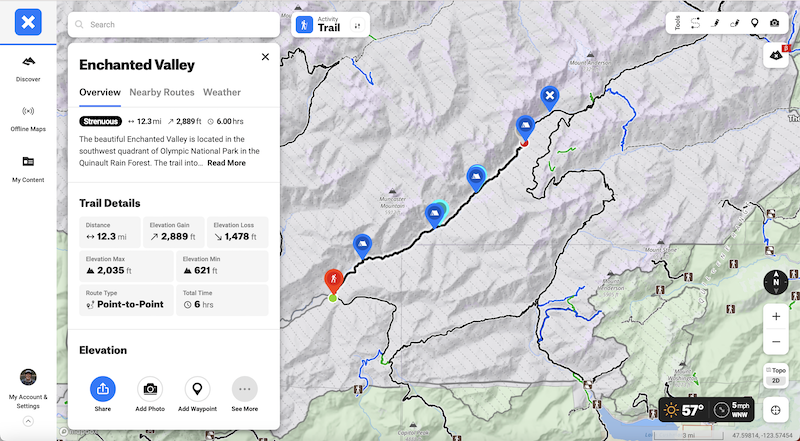This screenshot has height=441, width=800.
Task: Click the Total Time 6 hrs card
Action: click(222, 300)
